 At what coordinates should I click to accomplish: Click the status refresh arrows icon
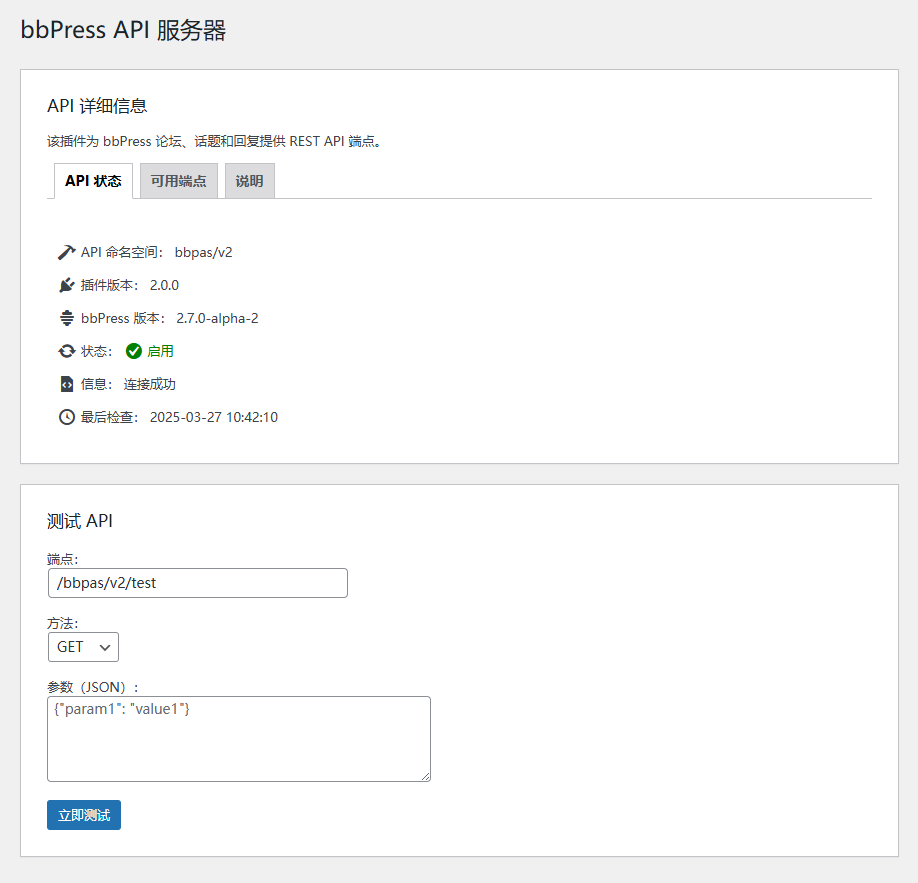click(x=67, y=351)
